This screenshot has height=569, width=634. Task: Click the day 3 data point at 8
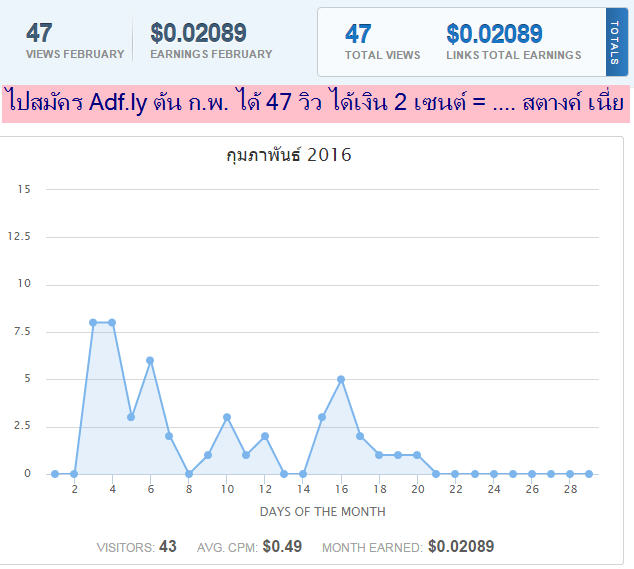[x=93, y=323]
